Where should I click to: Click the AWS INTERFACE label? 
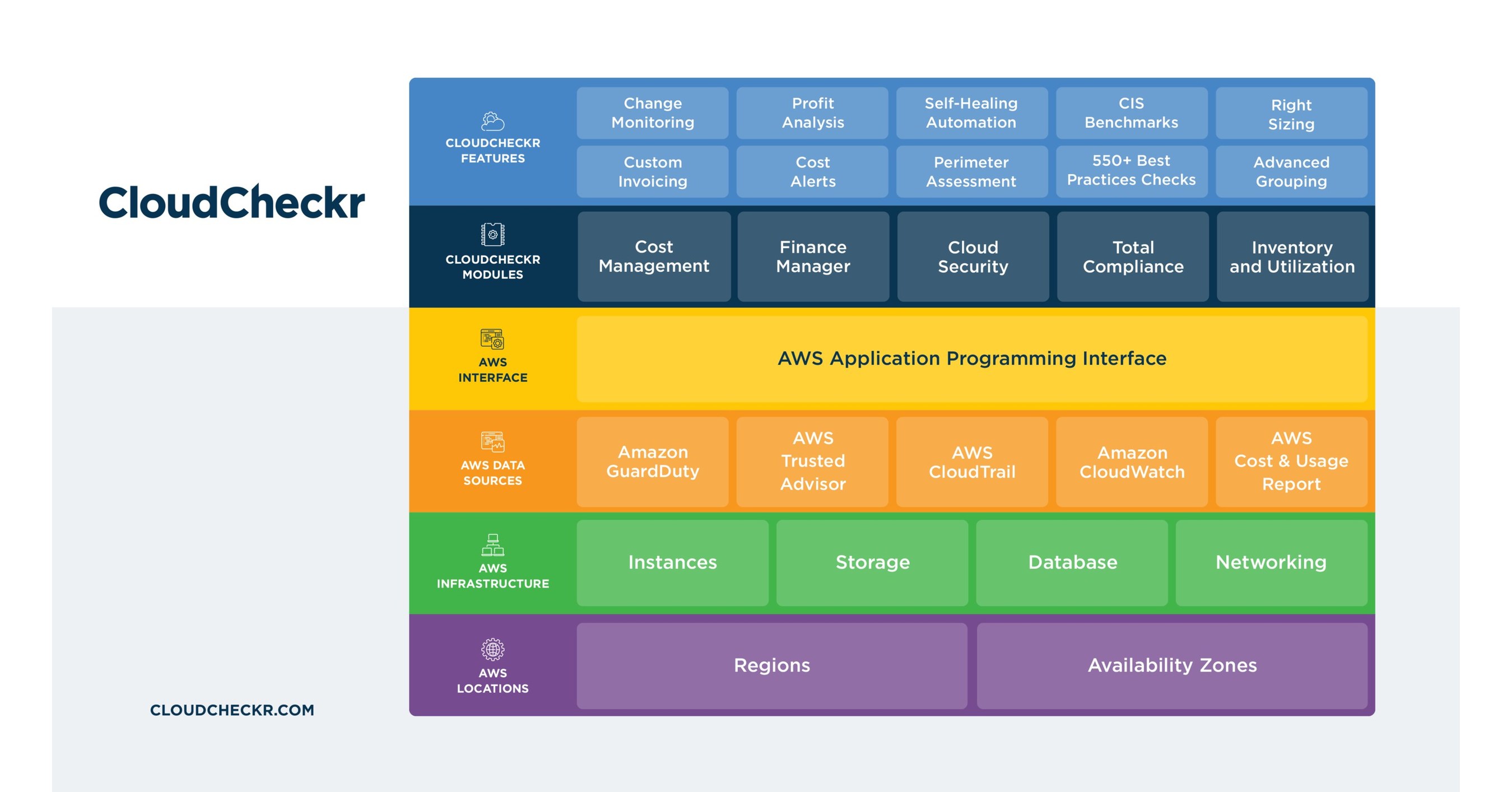tap(492, 370)
